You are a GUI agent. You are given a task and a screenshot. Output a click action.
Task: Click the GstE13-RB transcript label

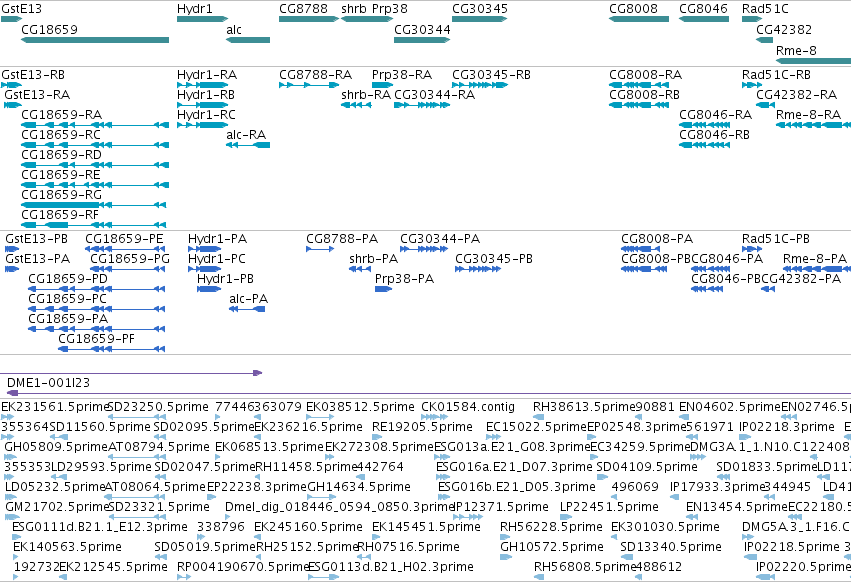pos(33,74)
